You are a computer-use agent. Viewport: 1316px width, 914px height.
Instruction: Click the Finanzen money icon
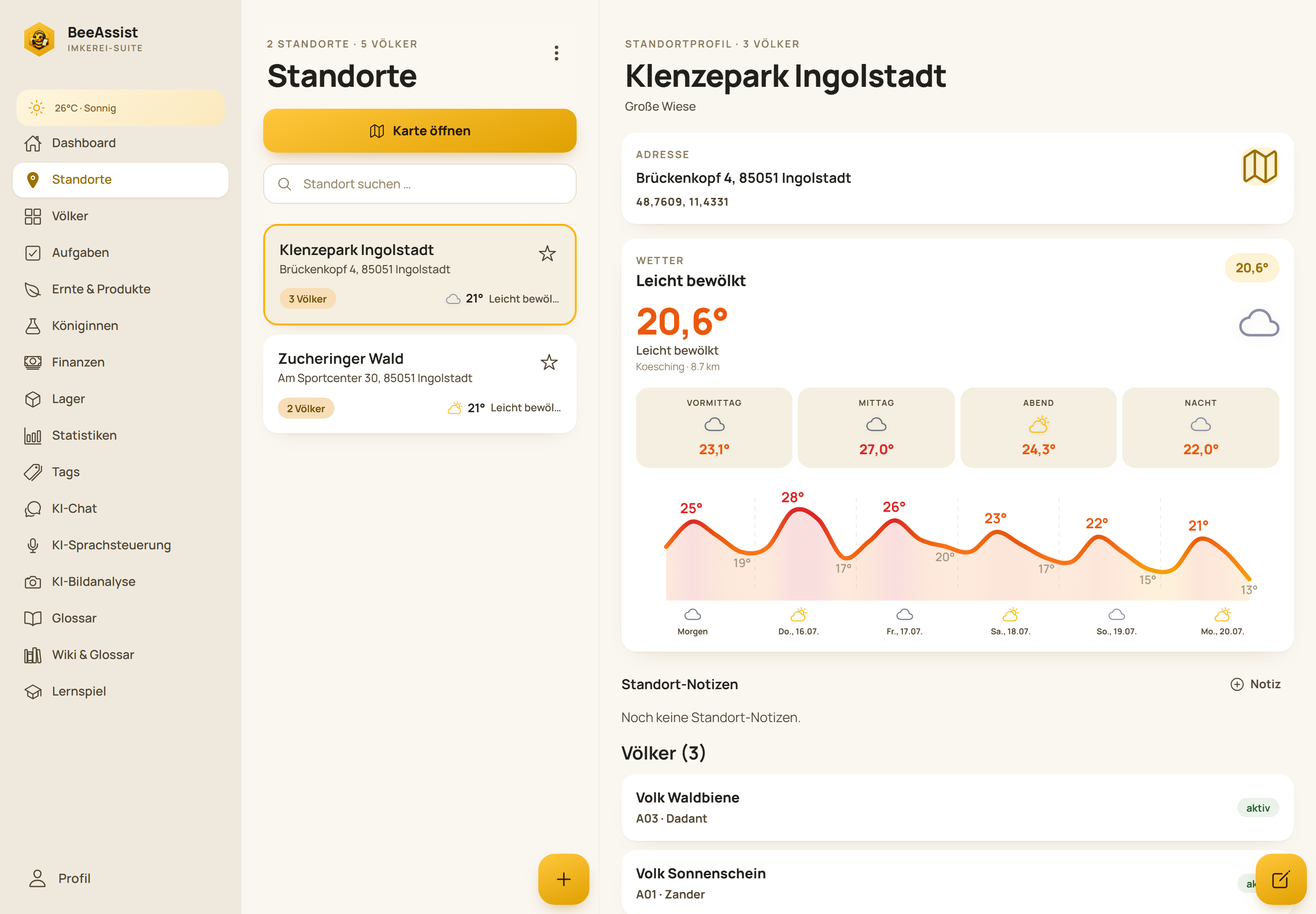(x=32, y=362)
